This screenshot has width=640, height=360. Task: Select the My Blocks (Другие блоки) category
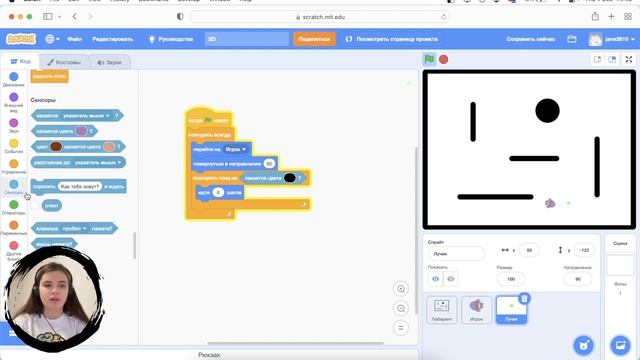point(13,250)
